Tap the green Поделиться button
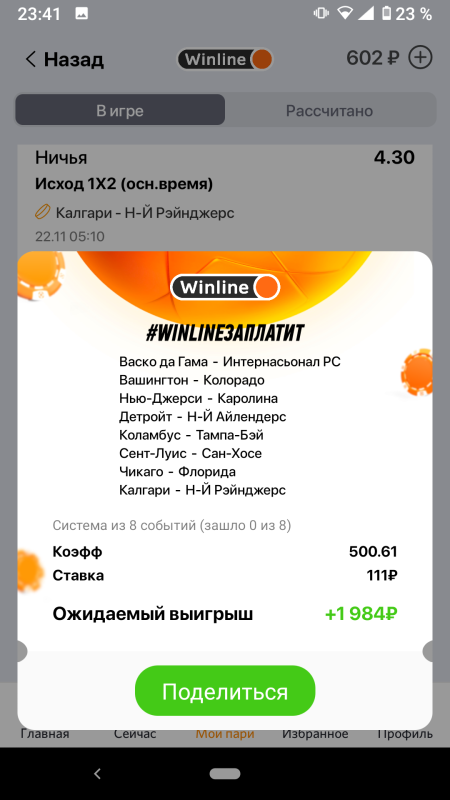 tap(225, 691)
